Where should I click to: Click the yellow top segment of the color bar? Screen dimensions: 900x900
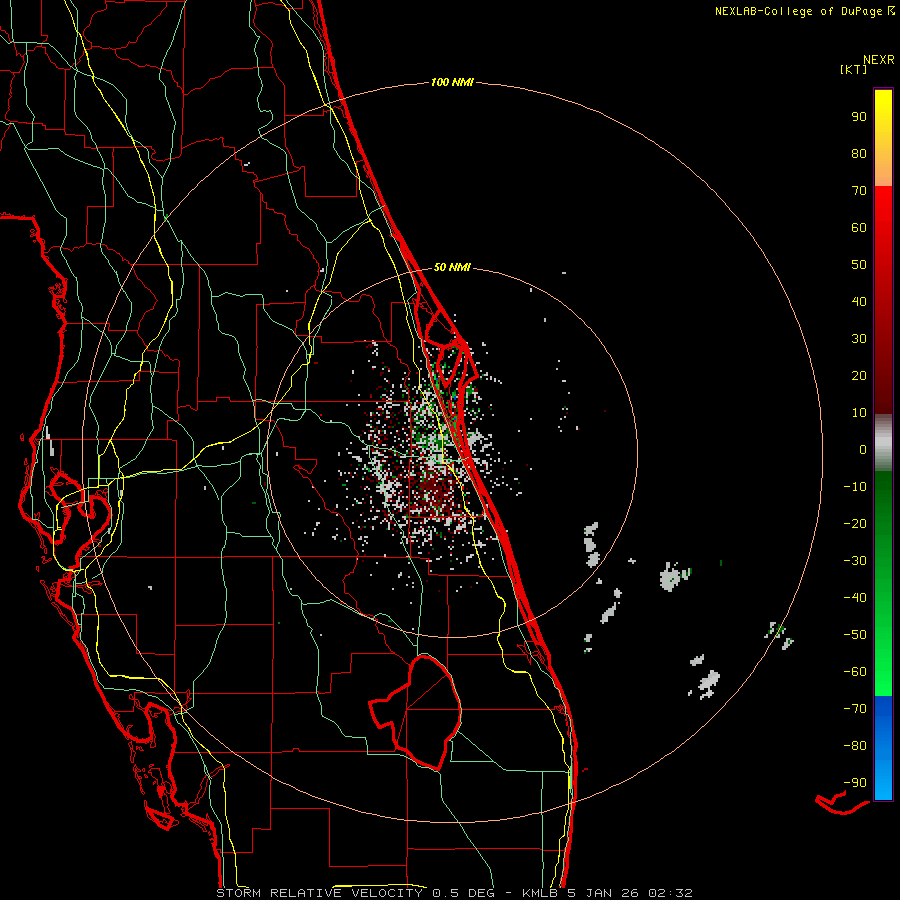[883, 138]
